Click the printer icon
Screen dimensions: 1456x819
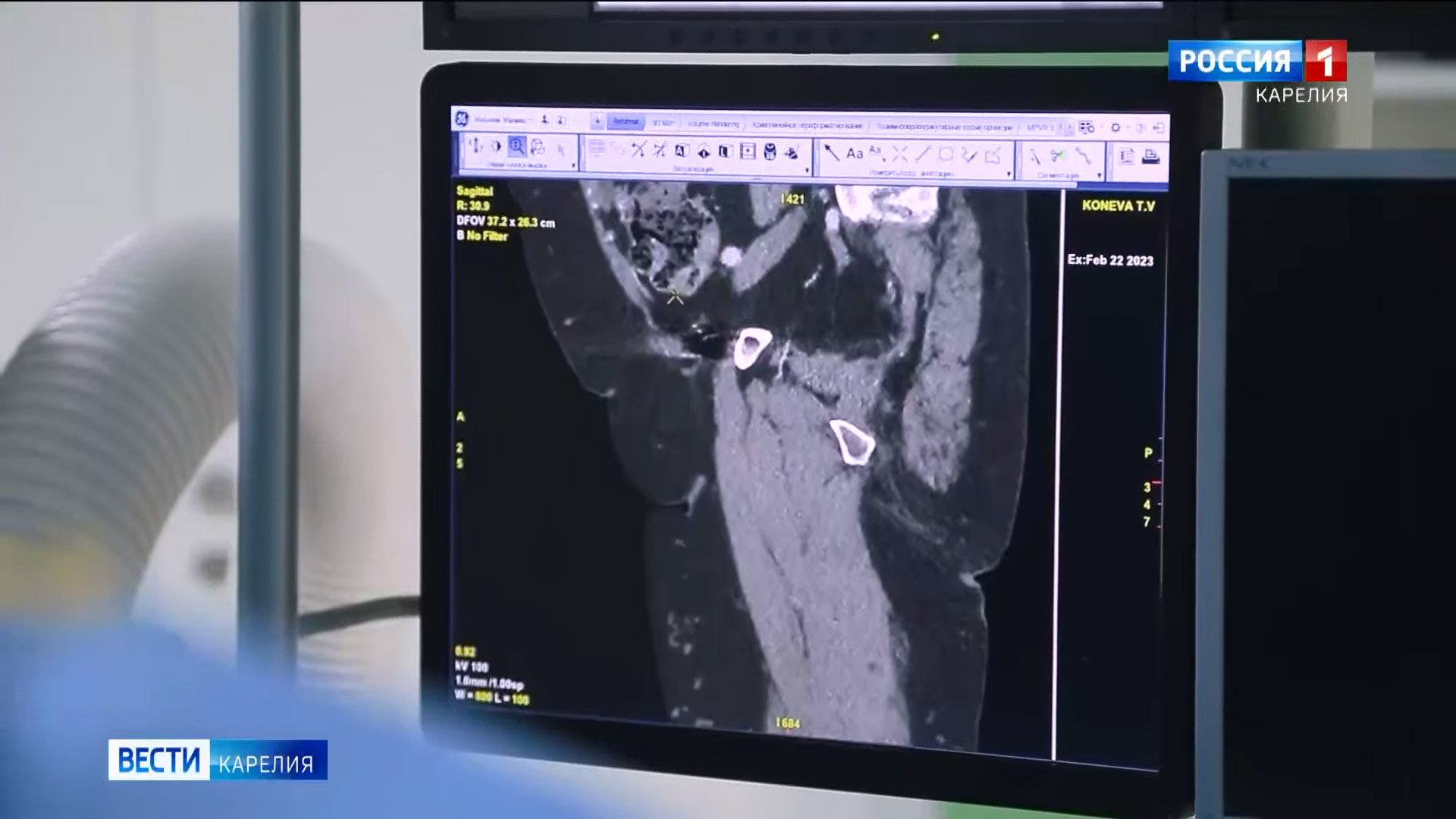click(x=1150, y=157)
